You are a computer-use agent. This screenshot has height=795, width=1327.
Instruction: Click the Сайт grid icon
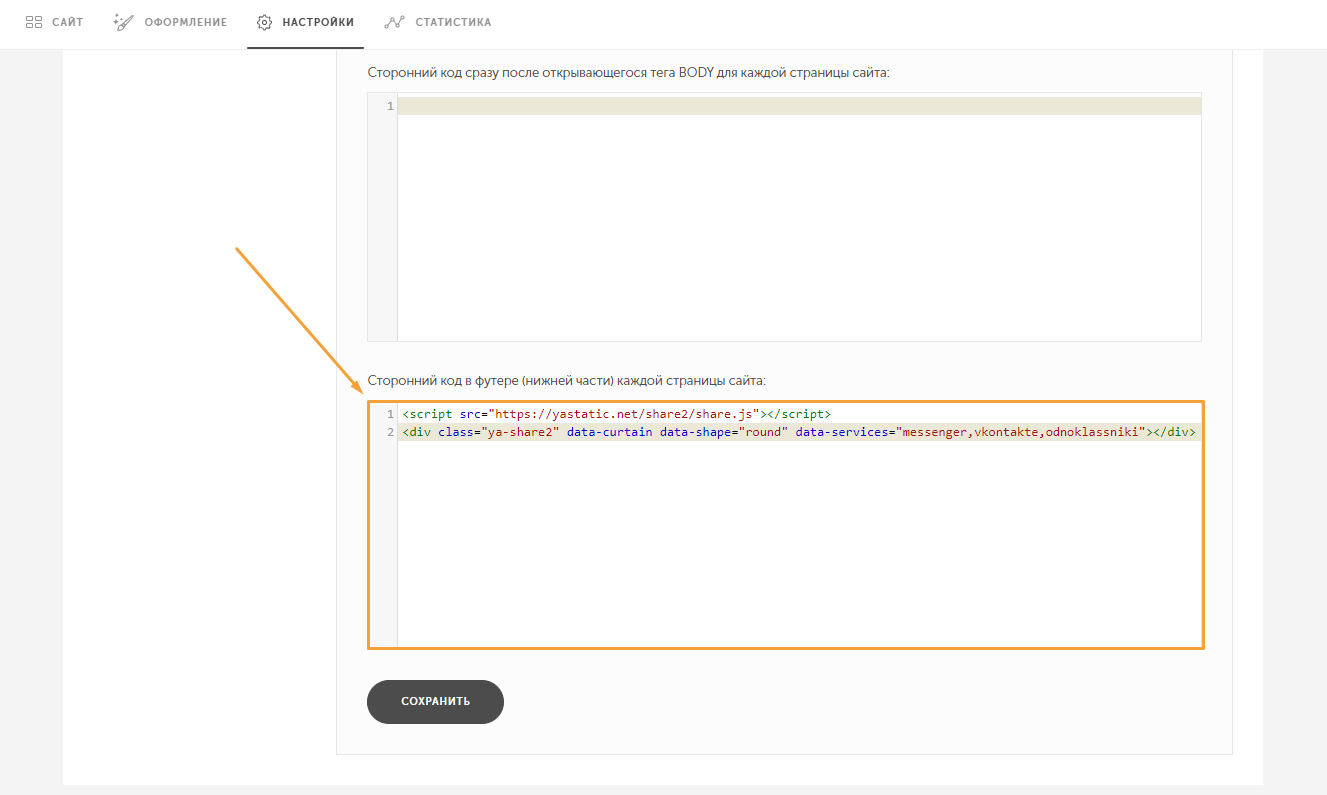coord(34,22)
